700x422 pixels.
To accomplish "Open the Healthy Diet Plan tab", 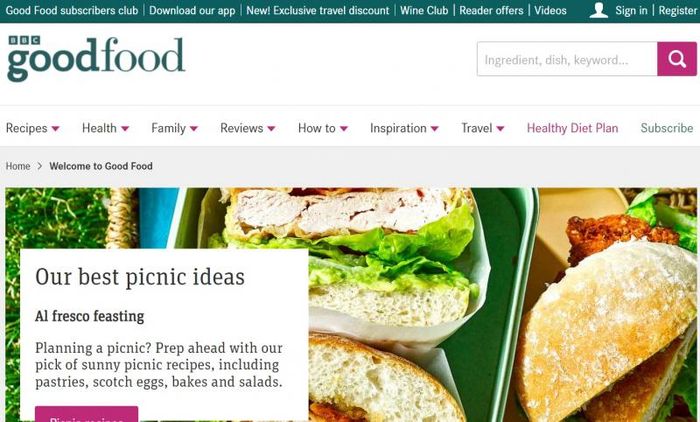I will [572, 128].
